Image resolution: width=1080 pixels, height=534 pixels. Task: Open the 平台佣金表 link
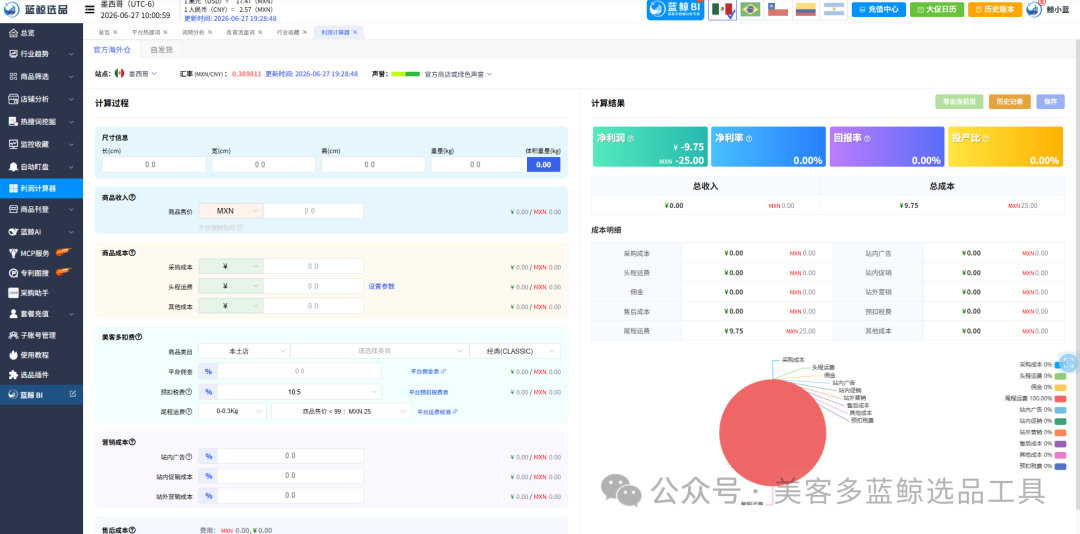[x=428, y=371]
